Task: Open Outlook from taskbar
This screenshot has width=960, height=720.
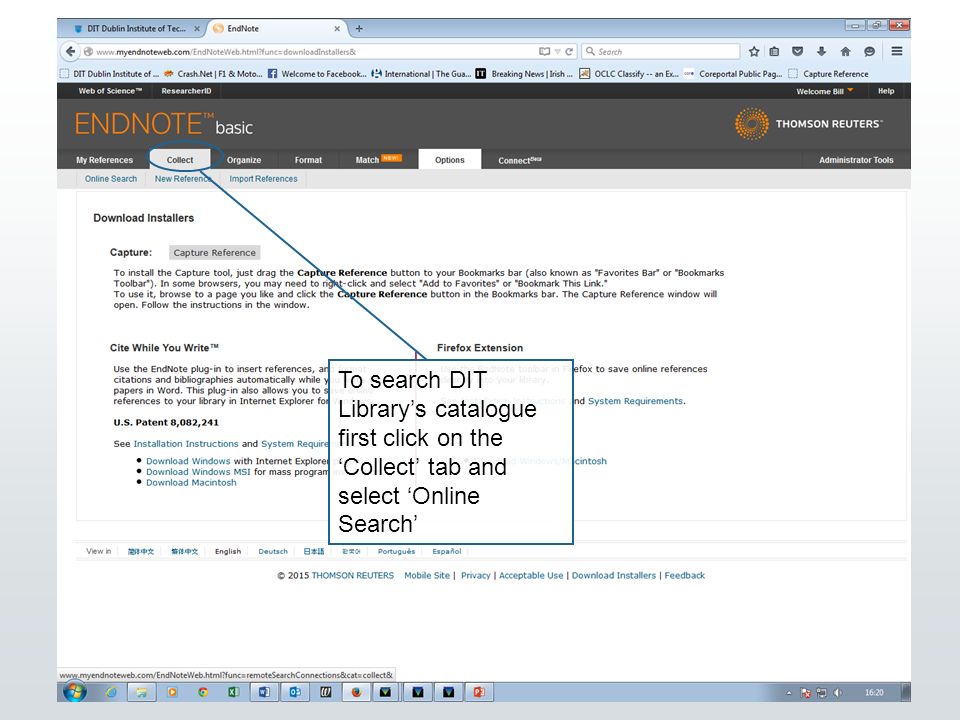Action: (x=294, y=692)
